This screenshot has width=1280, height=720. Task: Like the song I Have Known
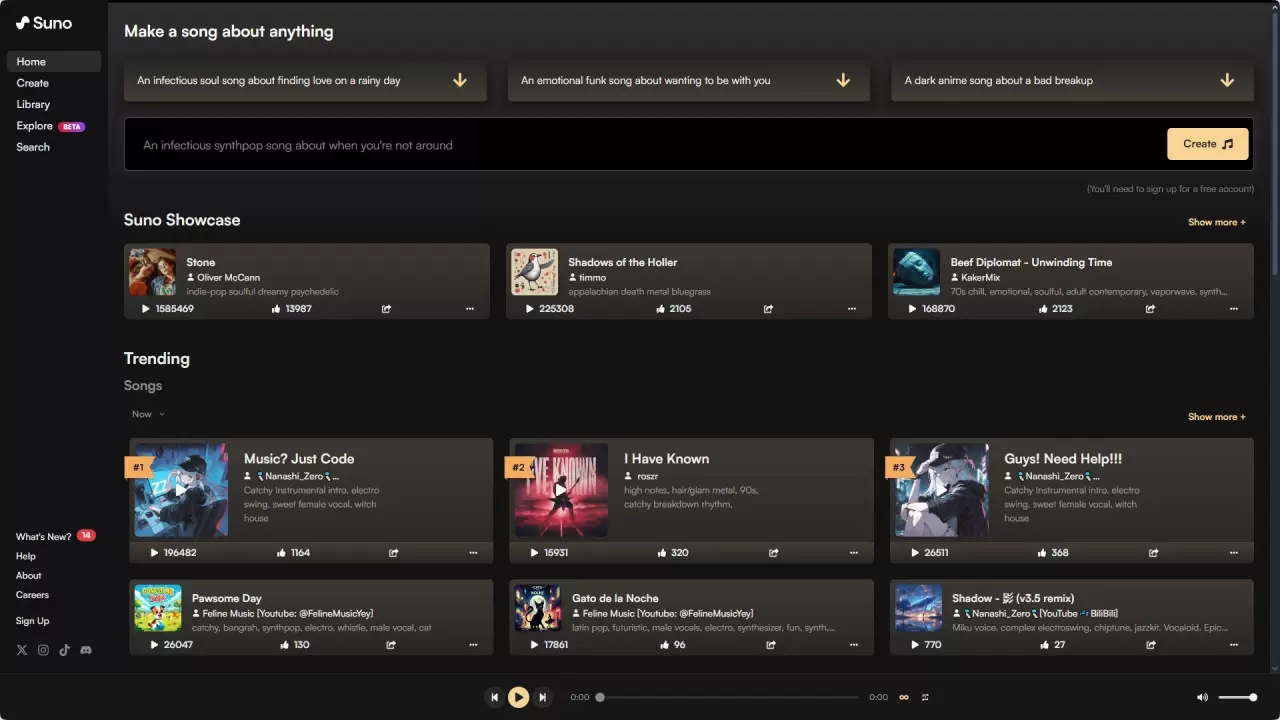(662, 553)
